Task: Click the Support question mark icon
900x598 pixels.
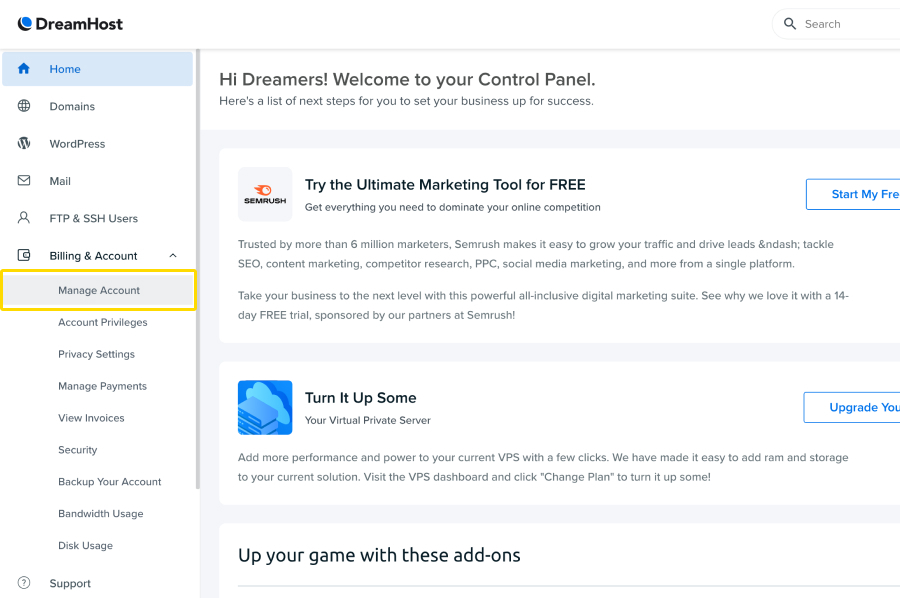Action: coord(24,583)
